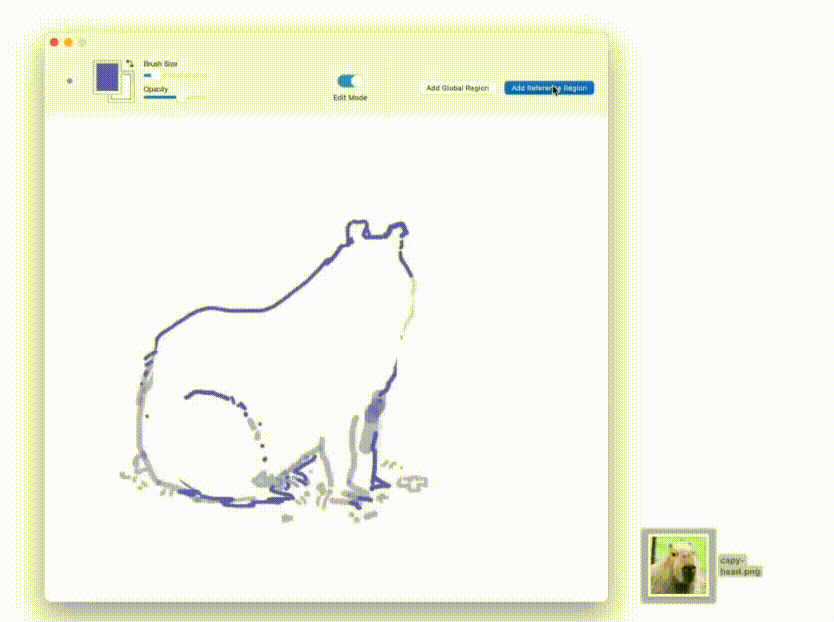Image resolution: width=834 pixels, height=622 pixels.
Task: Click the "Opacity" label
Action: [x=155, y=89]
